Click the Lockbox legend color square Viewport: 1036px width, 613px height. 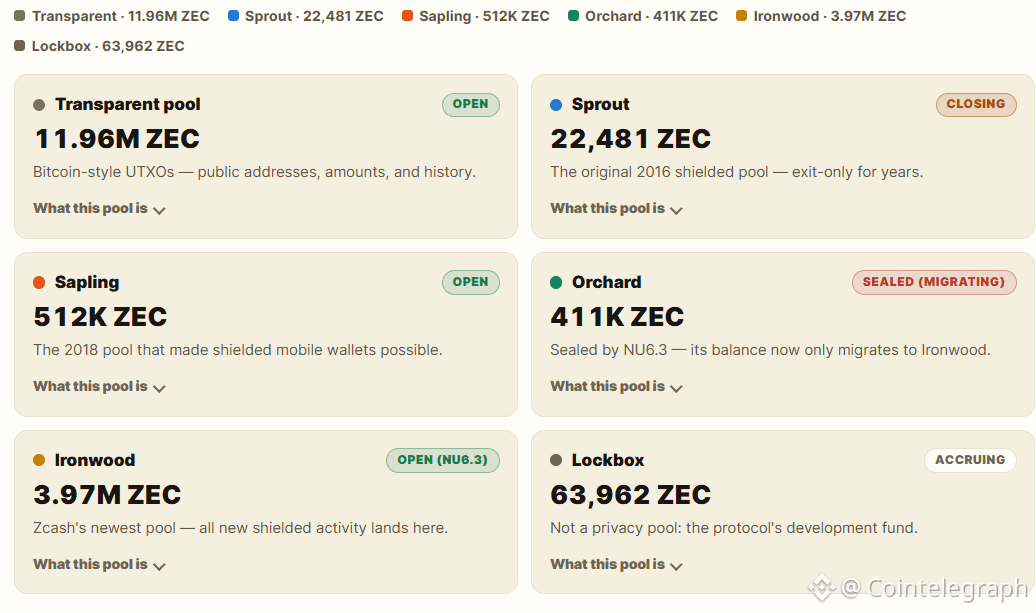tap(20, 46)
